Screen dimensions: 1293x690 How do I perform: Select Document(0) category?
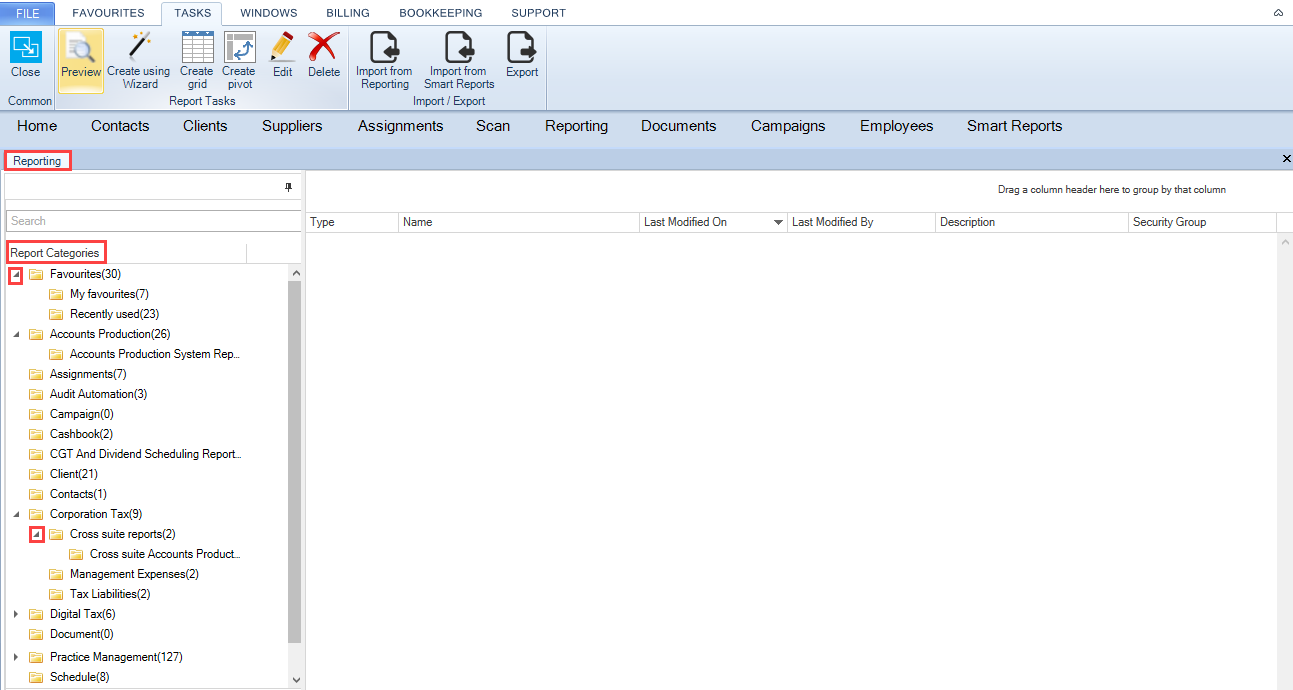(x=82, y=634)
